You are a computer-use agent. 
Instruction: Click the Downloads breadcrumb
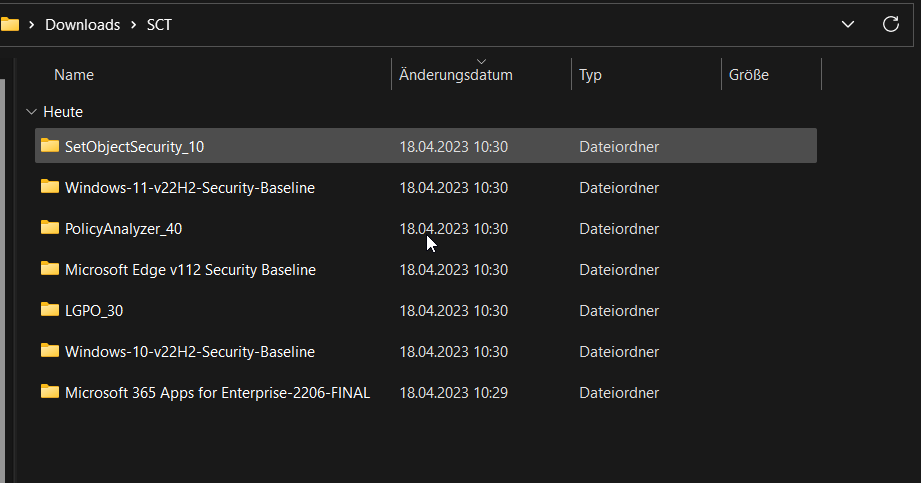[82, 25]
